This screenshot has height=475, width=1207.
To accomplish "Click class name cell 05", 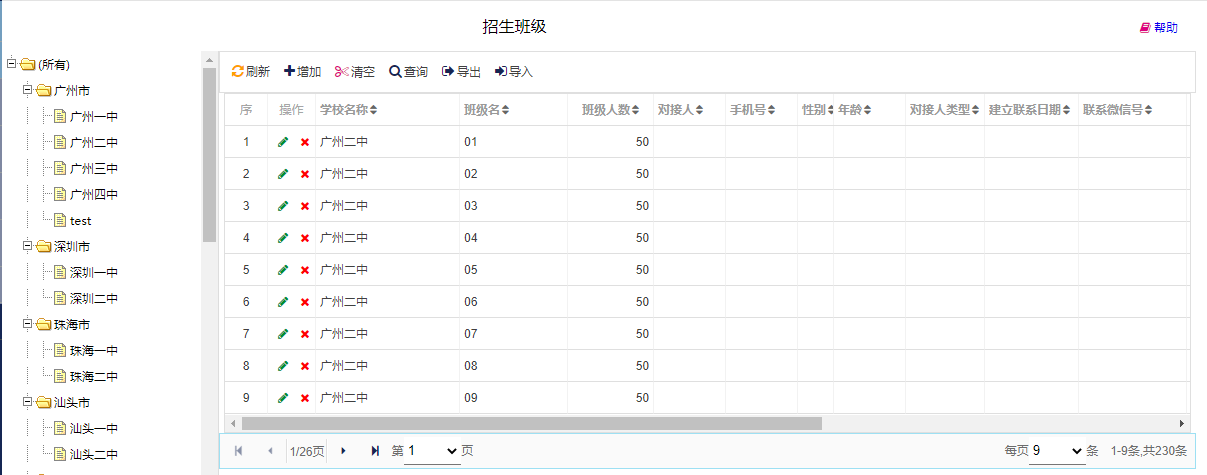I will click(514, 270).
